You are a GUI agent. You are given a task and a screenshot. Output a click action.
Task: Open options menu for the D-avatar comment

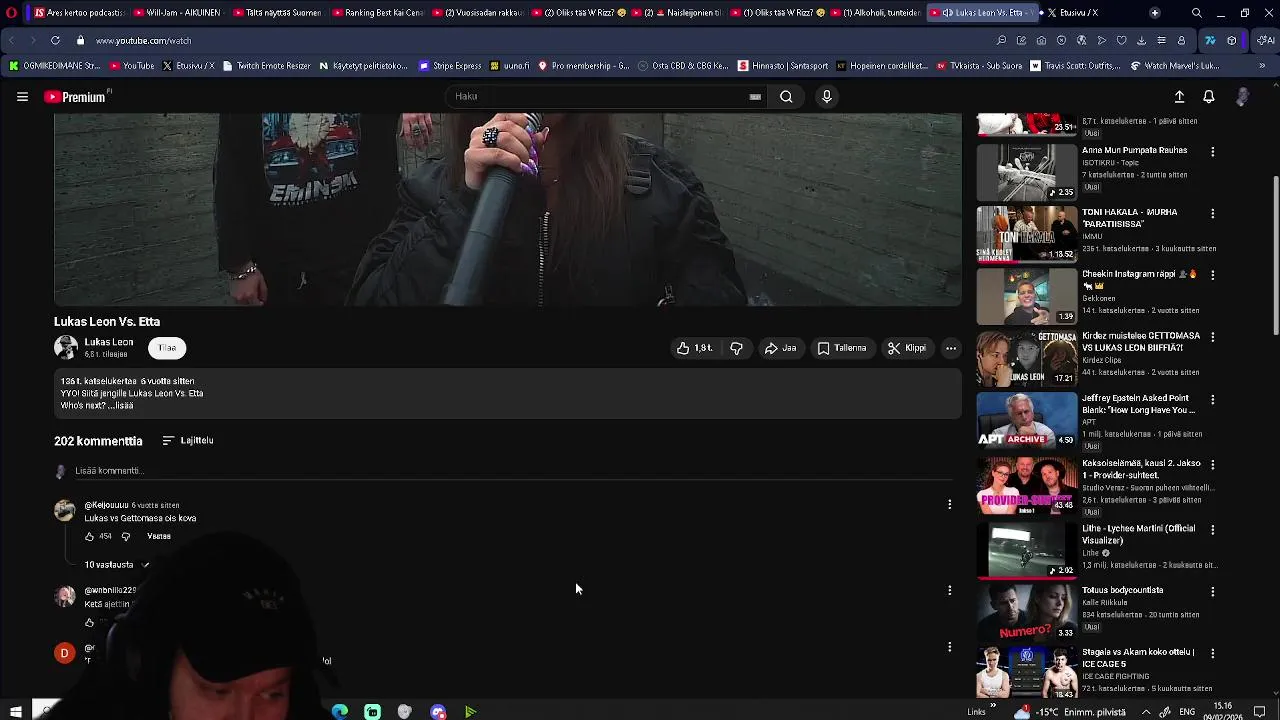point(949,647)
